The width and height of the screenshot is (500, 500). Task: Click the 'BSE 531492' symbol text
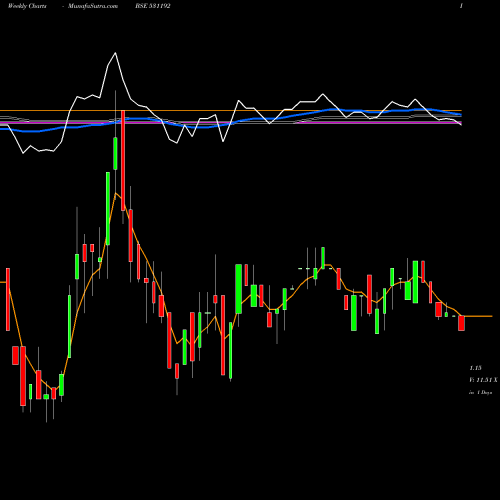point(153,6)
